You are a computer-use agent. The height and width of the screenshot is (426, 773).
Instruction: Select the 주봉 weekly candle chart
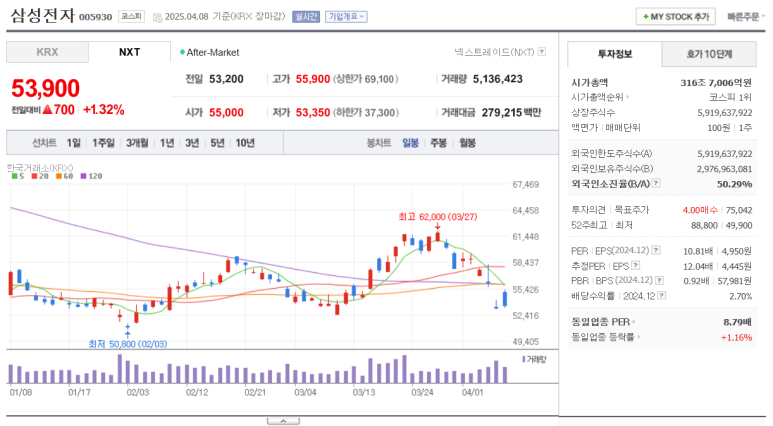(x=438, y=143)
